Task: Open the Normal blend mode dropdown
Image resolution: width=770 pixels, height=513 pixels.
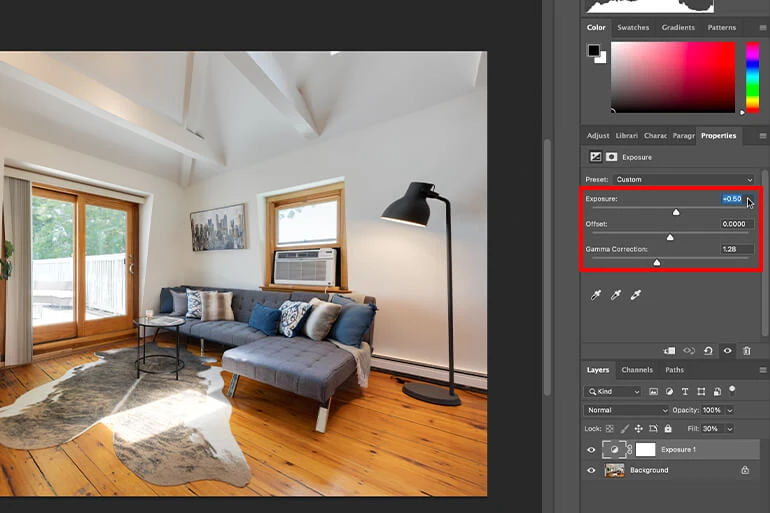Action: click(x=627, y=410)
